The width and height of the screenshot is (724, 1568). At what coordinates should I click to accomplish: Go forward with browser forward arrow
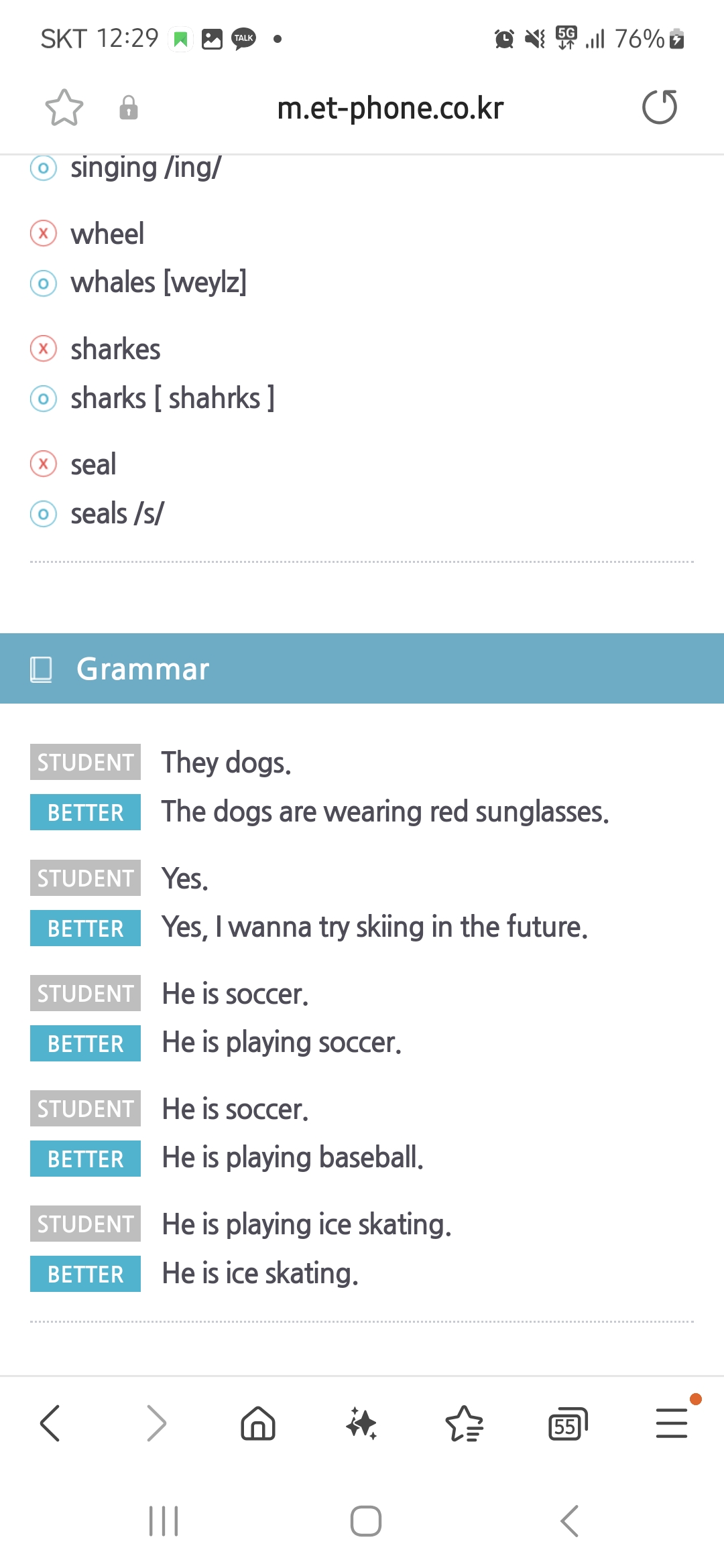[x=156, y=1423]
